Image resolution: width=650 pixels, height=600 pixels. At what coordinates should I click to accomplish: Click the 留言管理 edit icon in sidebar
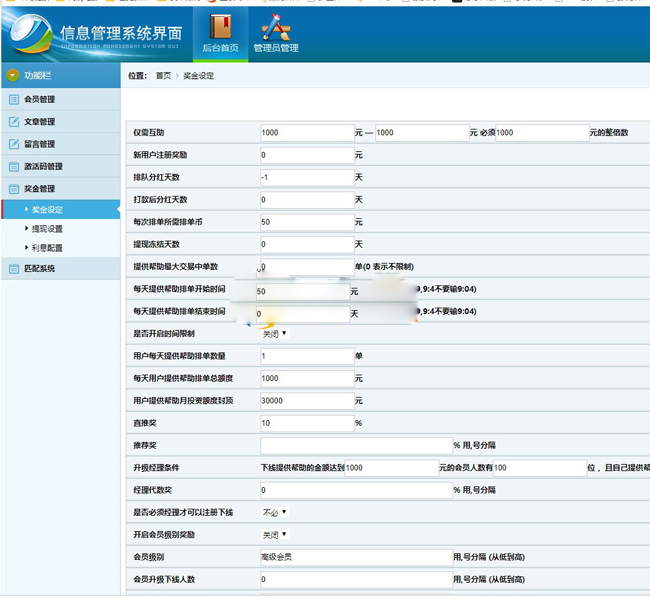pyautogui.click(x=14, y=144)
